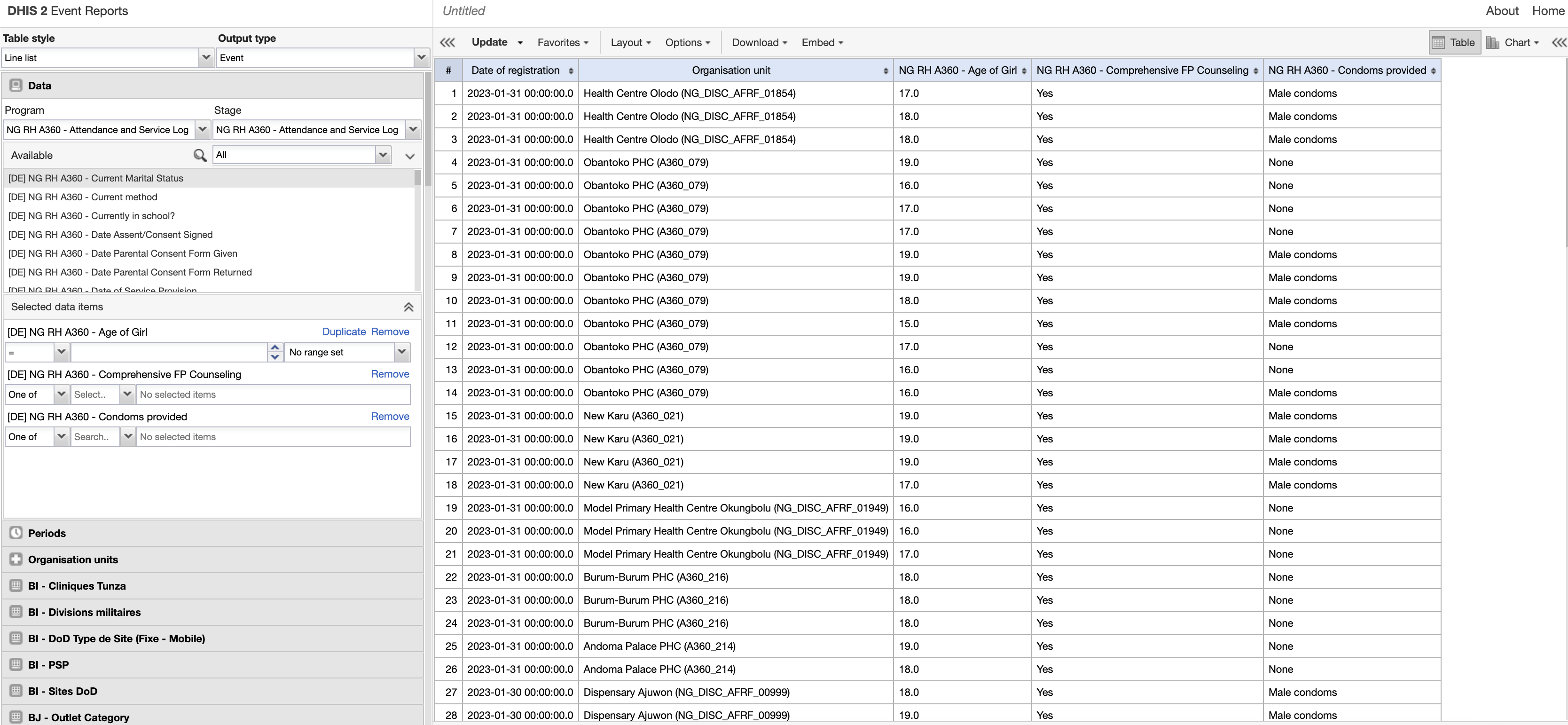
Task: Open the Table style dropdown
Action: (206, 58)
